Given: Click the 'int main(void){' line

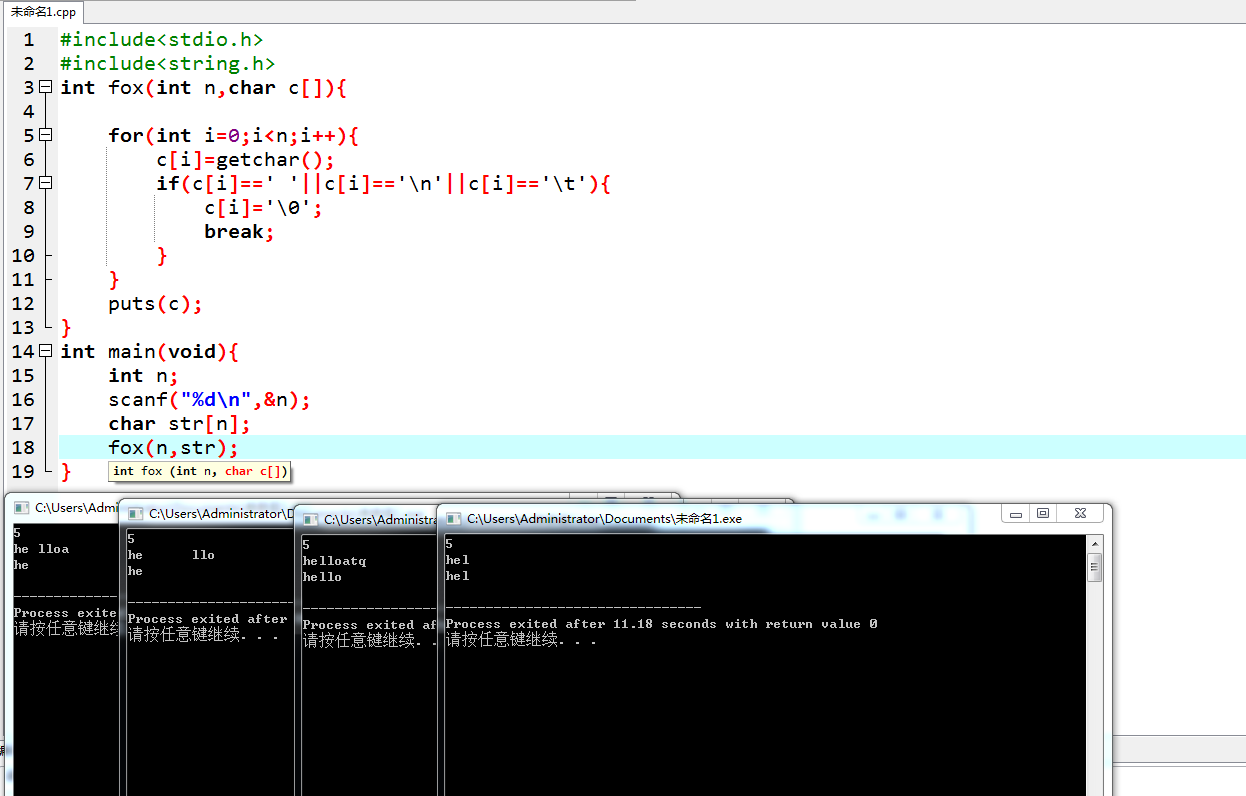Looking at the screenshot, I should click(x=150, y=352).
